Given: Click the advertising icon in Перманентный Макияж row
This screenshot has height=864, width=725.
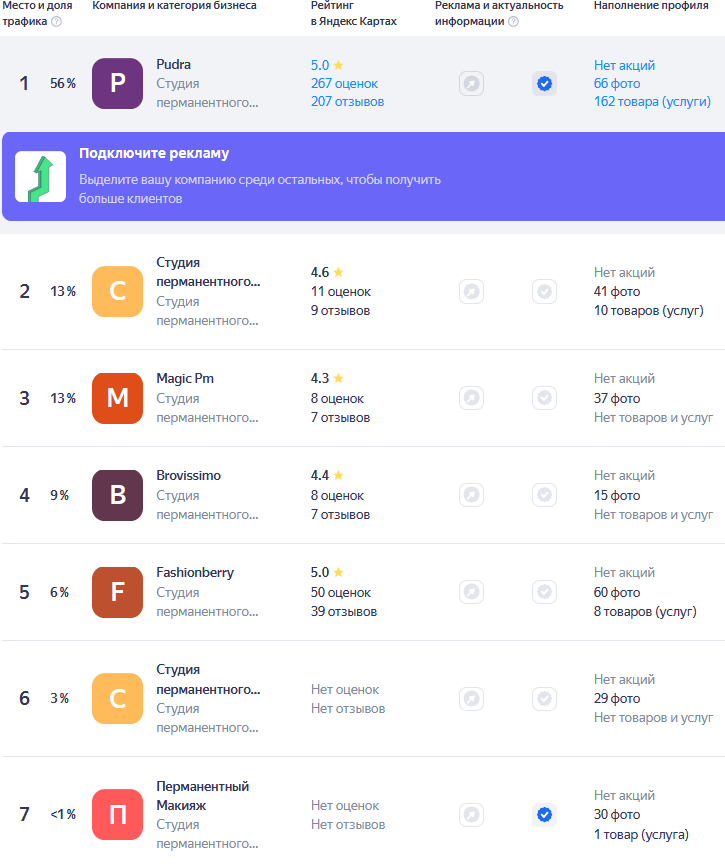Looking at the screenshot, I should click(x=472, y=814).
